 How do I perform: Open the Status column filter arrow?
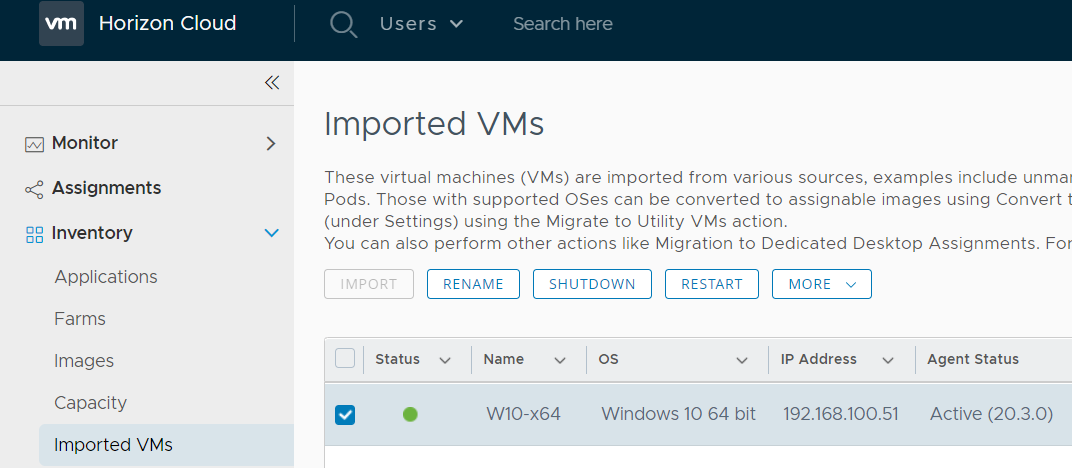(445, 360)
